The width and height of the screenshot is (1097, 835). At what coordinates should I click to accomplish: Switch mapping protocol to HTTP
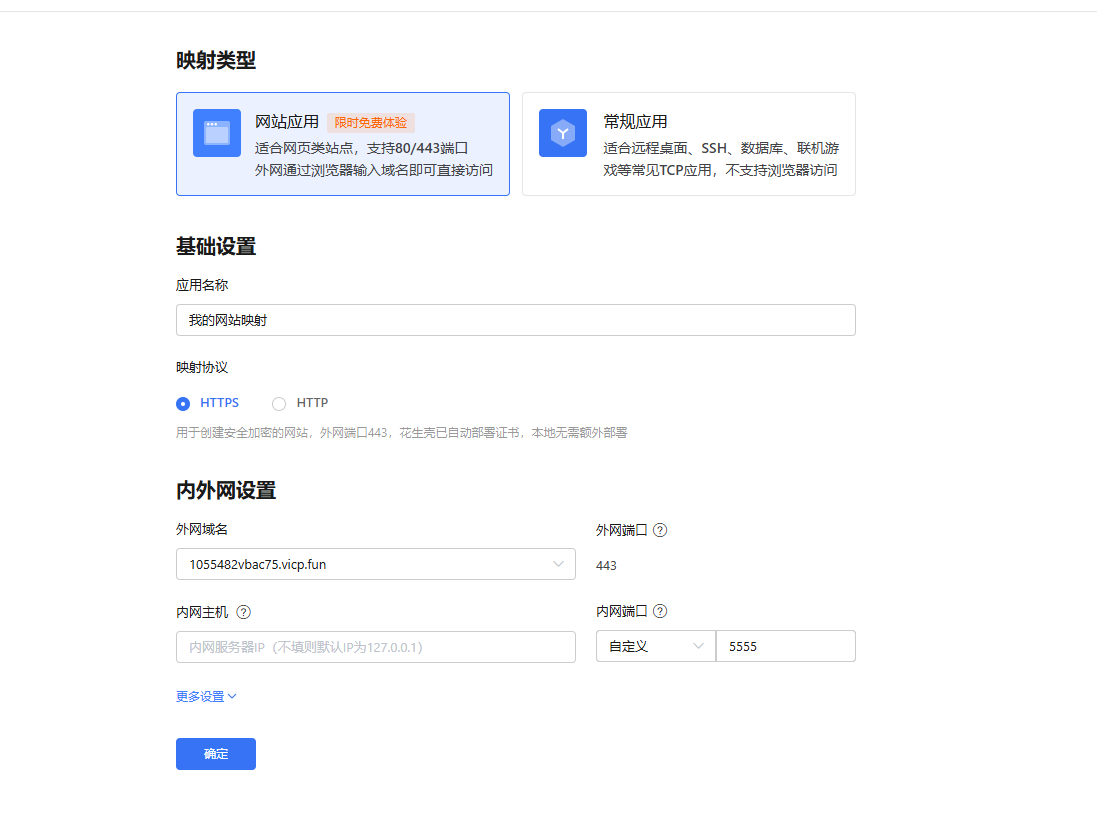279,404
